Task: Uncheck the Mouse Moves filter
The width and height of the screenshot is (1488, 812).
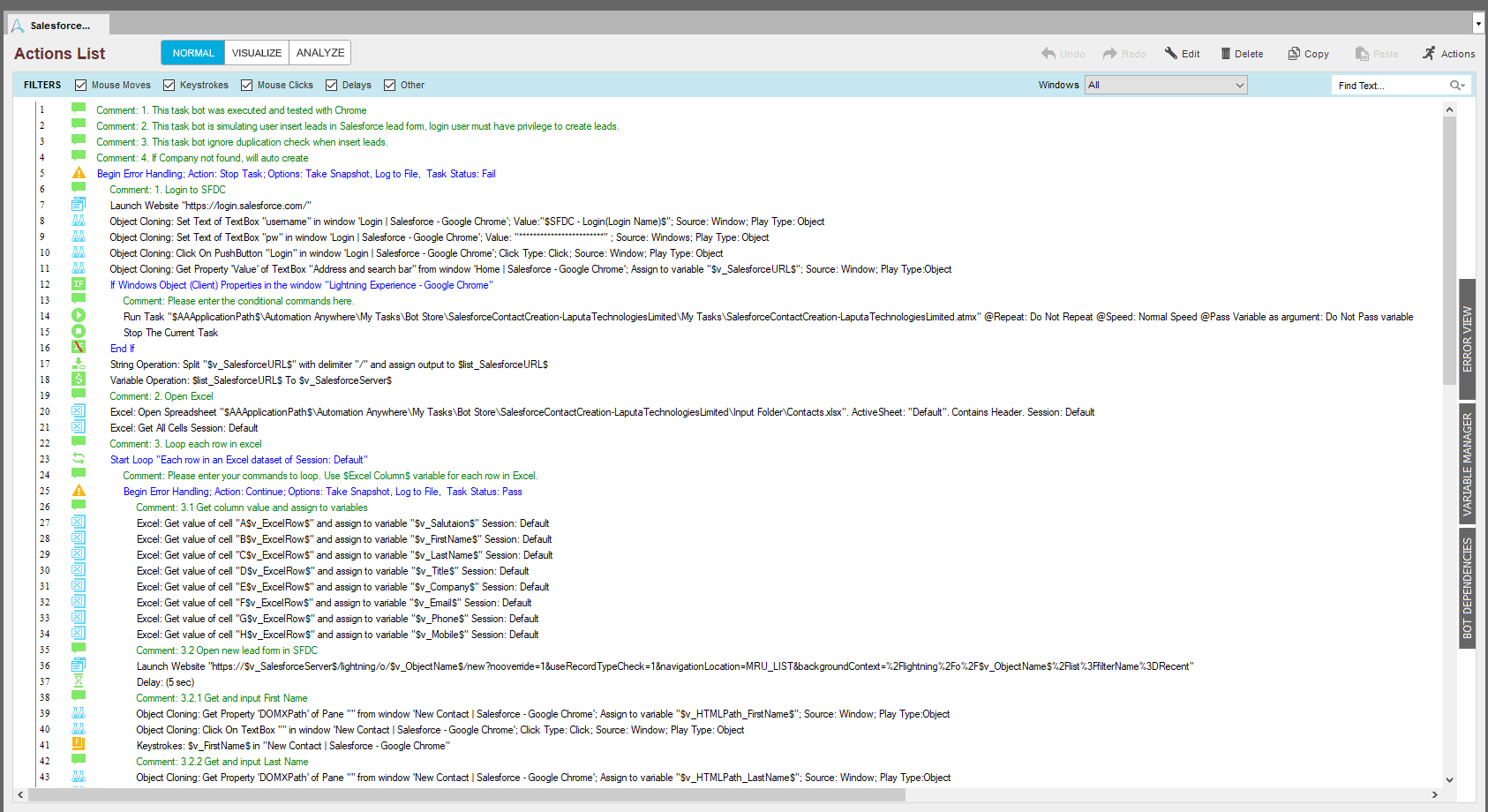Action: tap(81, 86)
